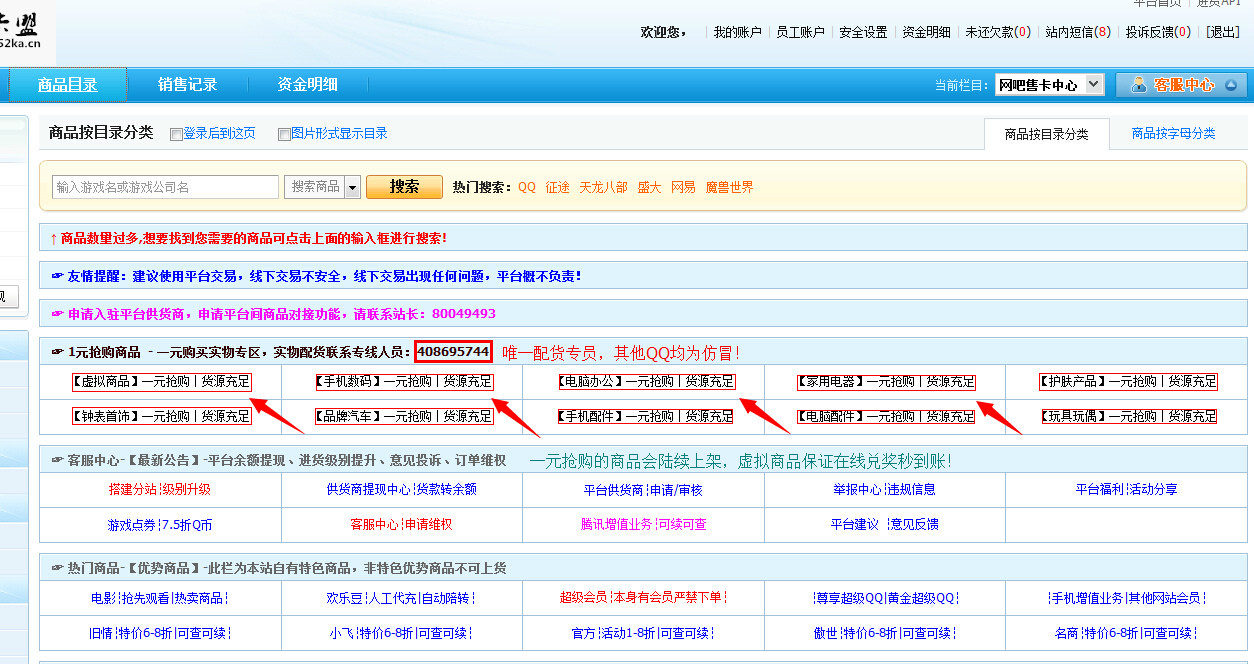Click the 魔兽世界 hot search link

click(x=729, y=187)
